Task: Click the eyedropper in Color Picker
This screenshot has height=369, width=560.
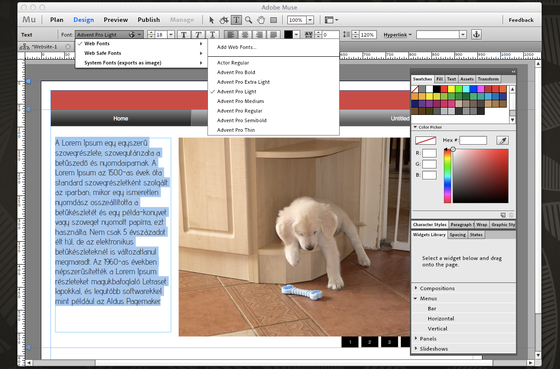Action: pyautogui.click(x=502, y=140)
